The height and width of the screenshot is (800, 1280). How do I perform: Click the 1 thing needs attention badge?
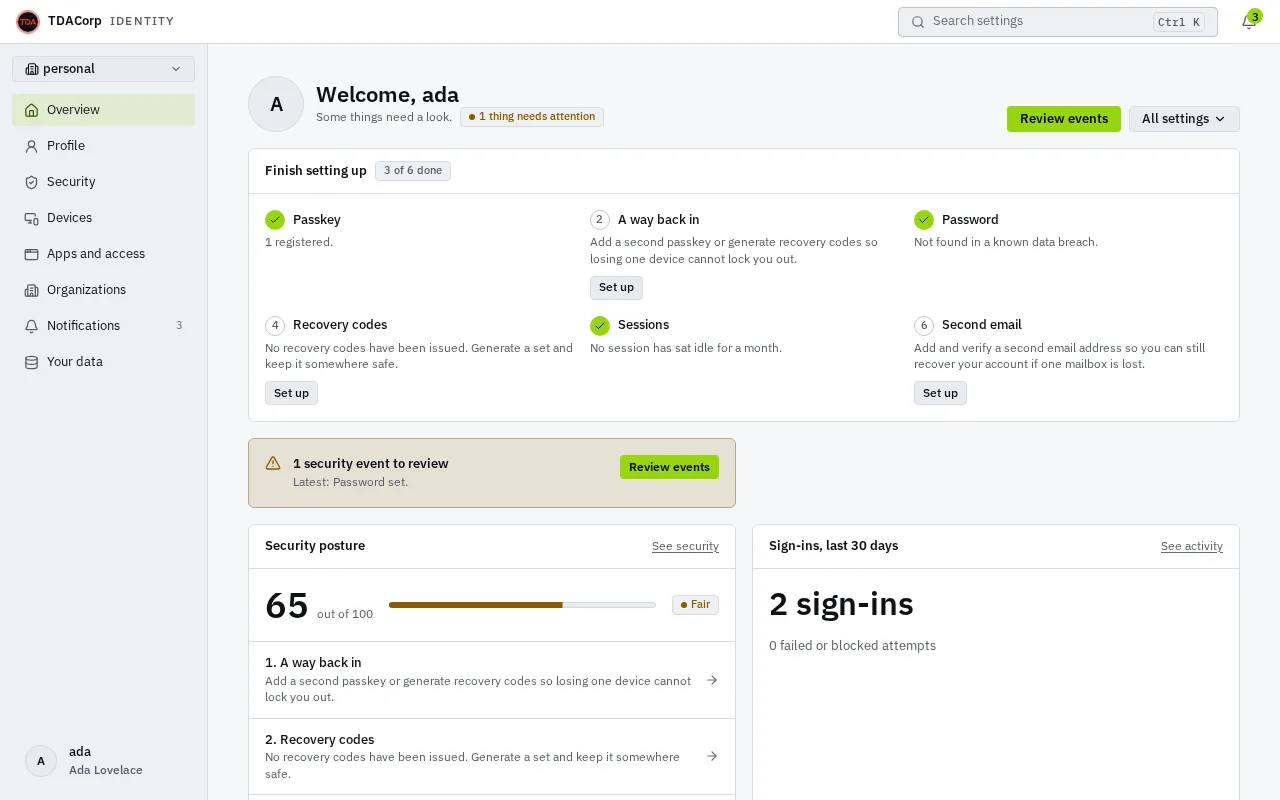click(x=532, y=117)
